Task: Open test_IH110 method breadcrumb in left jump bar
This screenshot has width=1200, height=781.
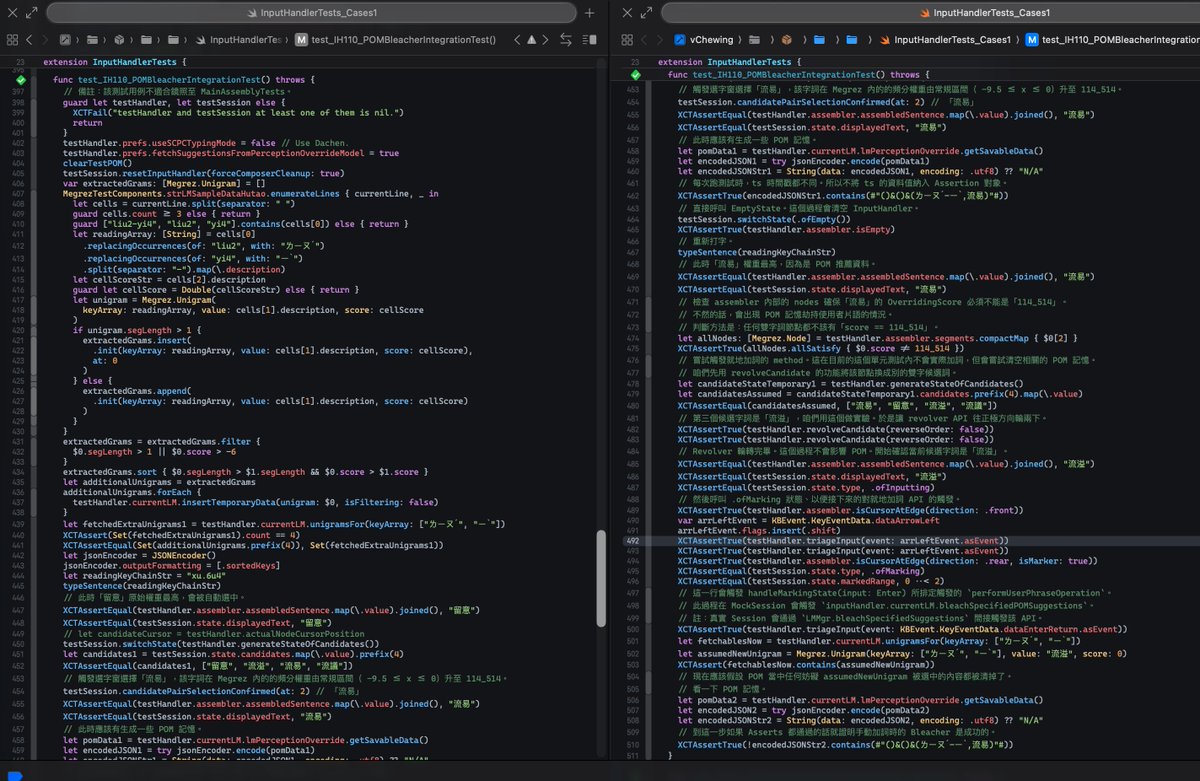Action: (395, 40)
